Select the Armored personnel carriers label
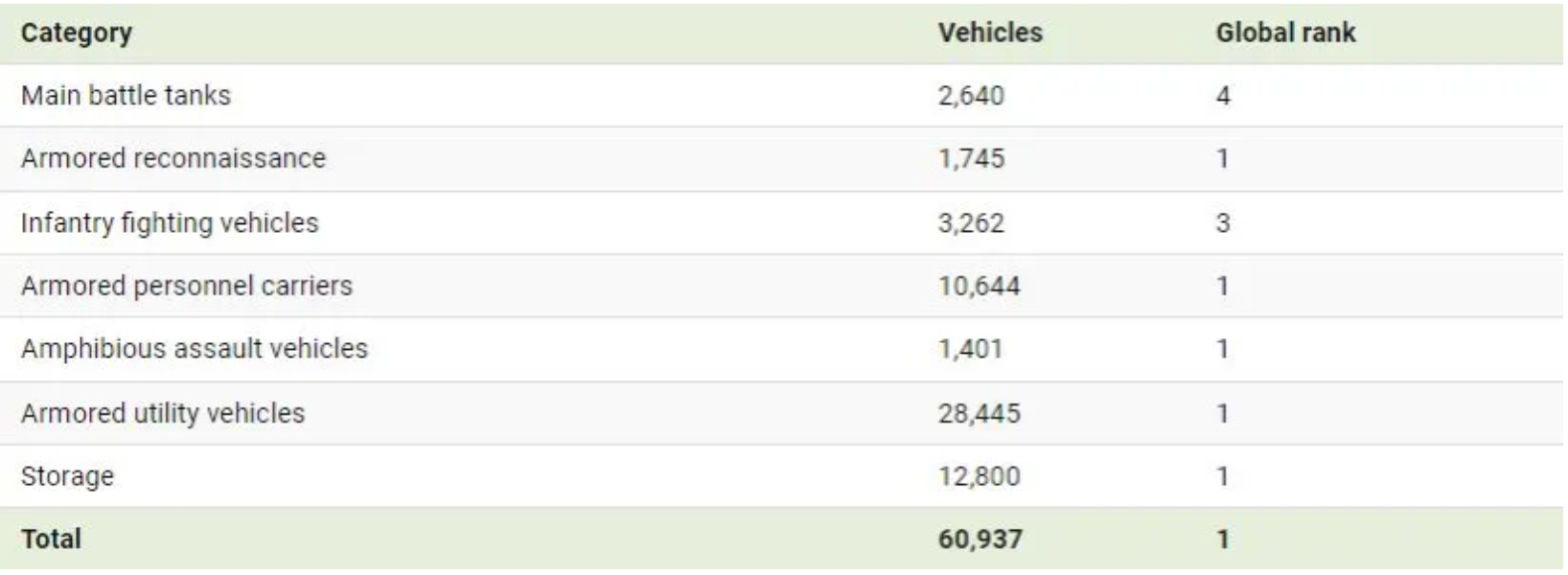The width and height of the screenshot is (1568, 575). 187,286
